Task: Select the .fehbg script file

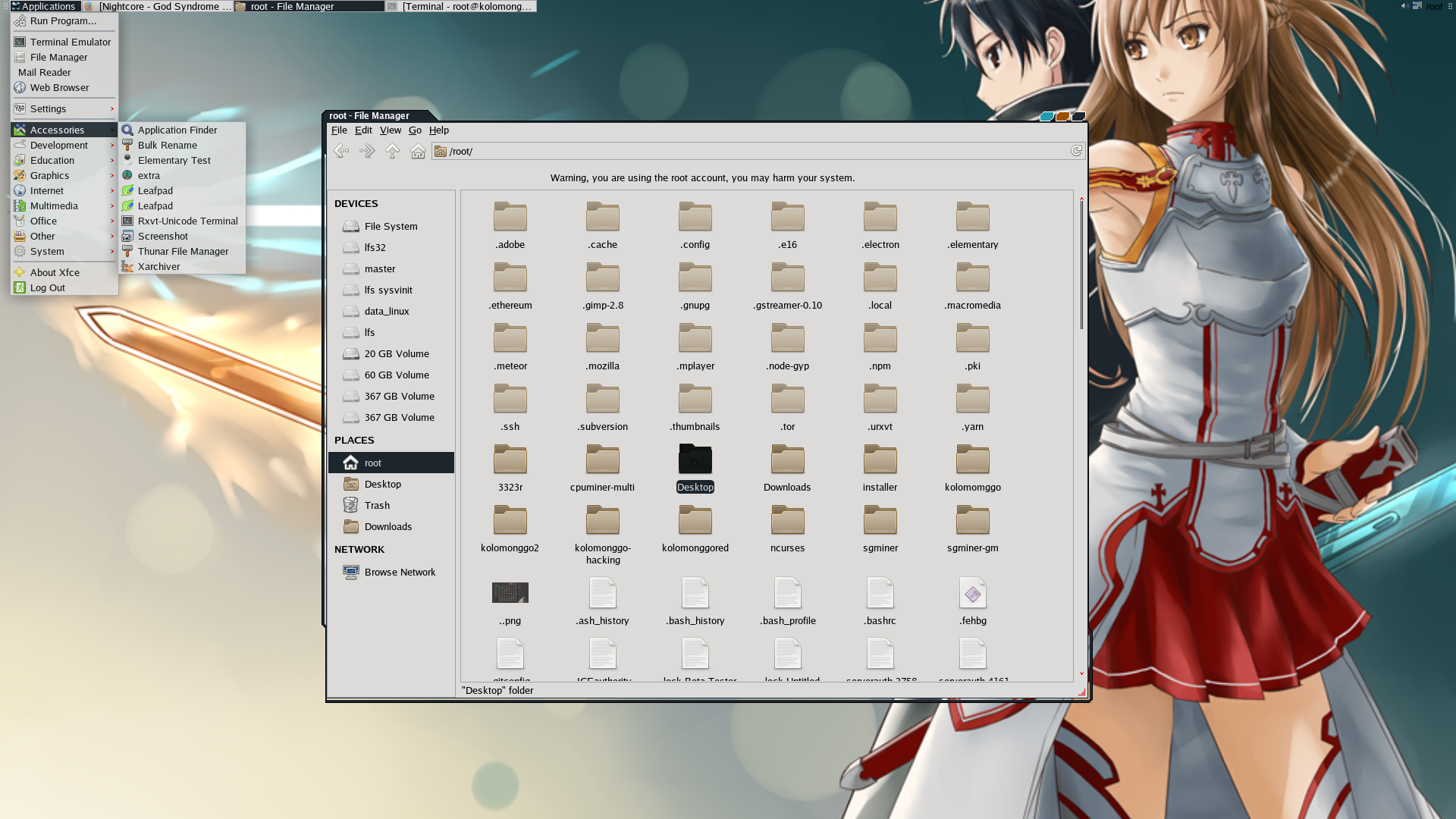Action: point(973,603)
